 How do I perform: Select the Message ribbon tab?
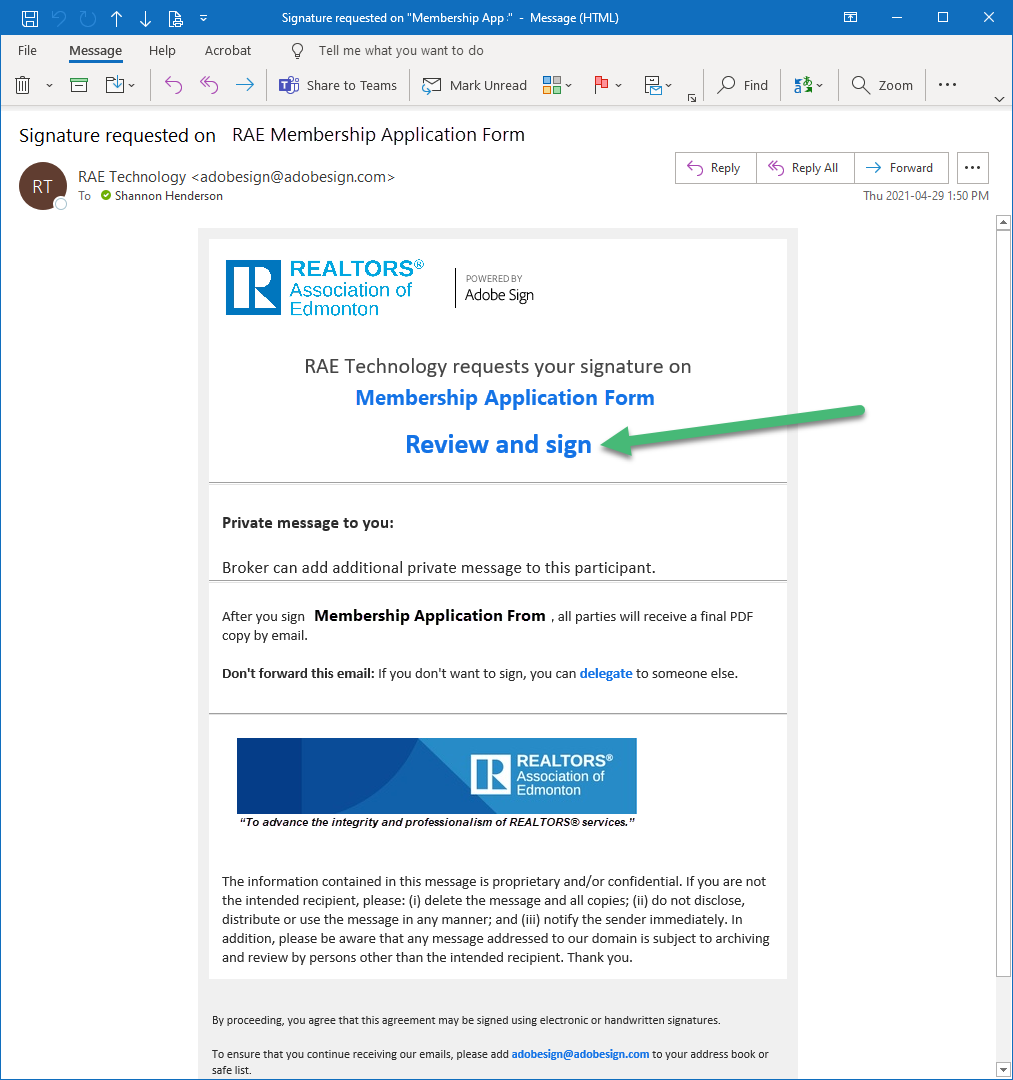click(x=96, y=50)
